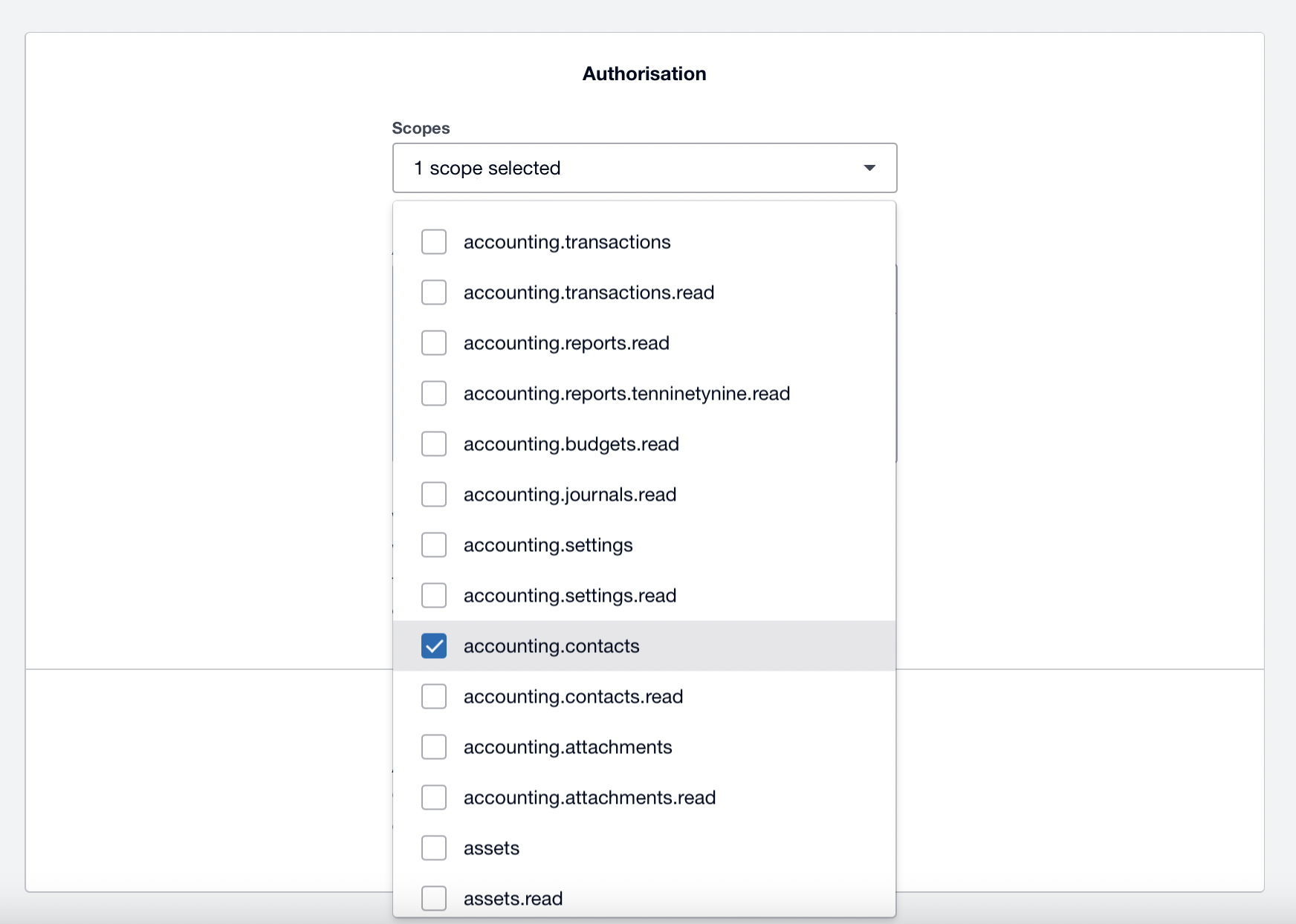The width and height of the screenshot is (1296, 924).
Task: Enable accounting.budgets.read scope checkbox
Action: pos(434,444)
